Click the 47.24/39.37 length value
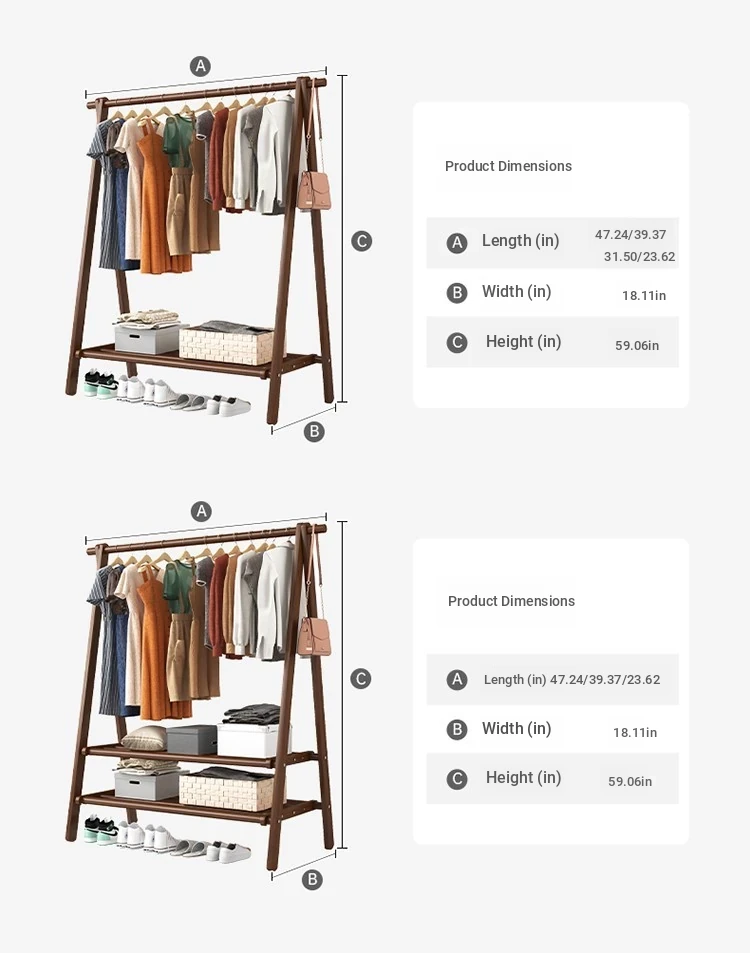 630,235
